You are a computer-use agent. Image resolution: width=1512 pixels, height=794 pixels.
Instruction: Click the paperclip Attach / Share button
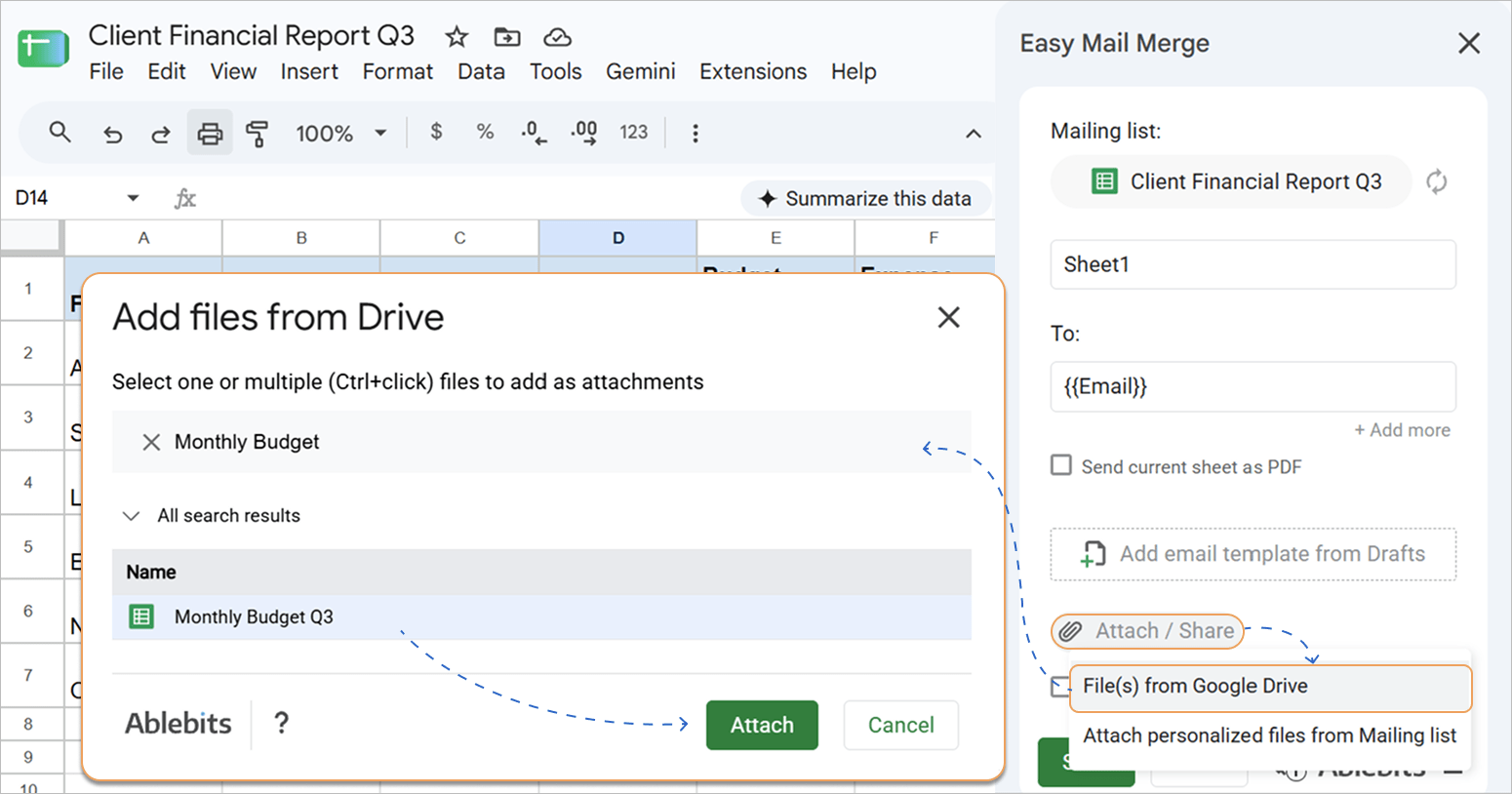point(1147,631)
